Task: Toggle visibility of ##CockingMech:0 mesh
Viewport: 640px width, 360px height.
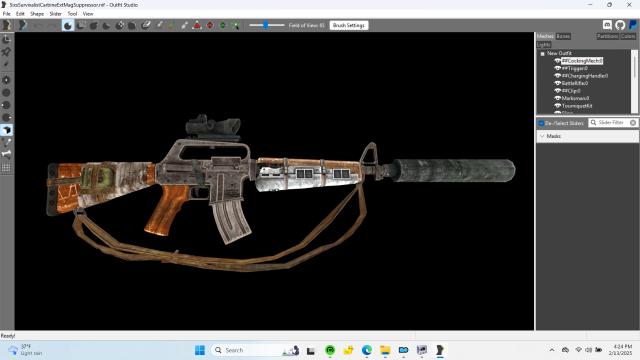Action: [557, 61]
